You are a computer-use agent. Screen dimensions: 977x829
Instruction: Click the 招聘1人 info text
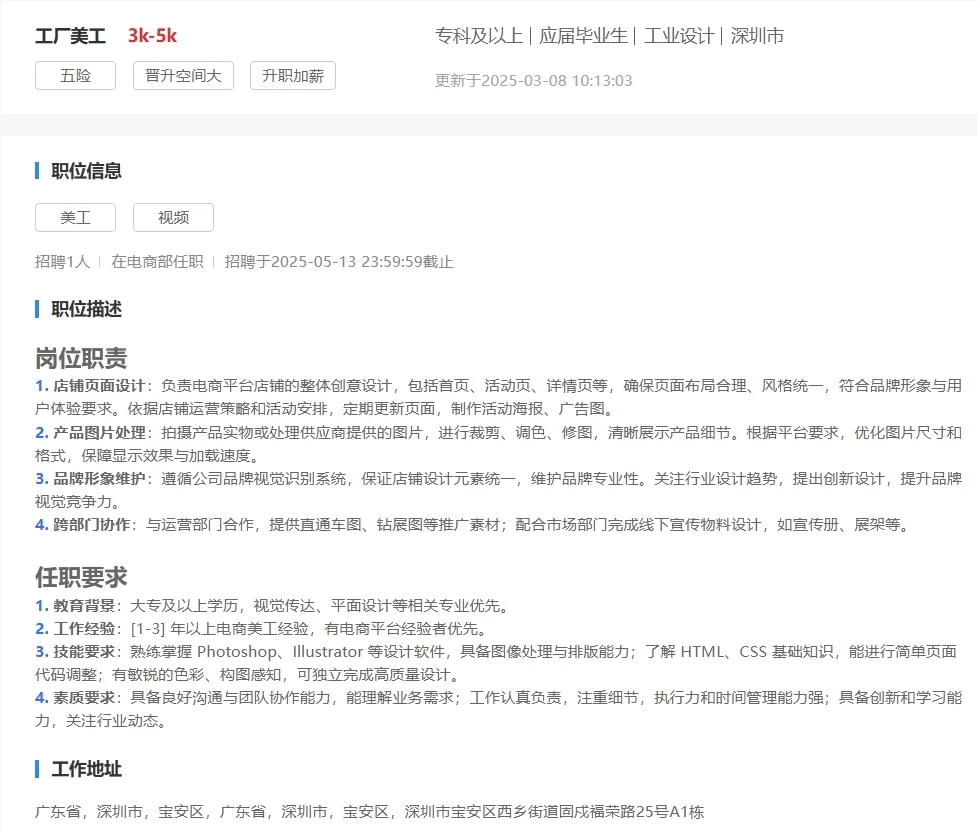point(62,262)
